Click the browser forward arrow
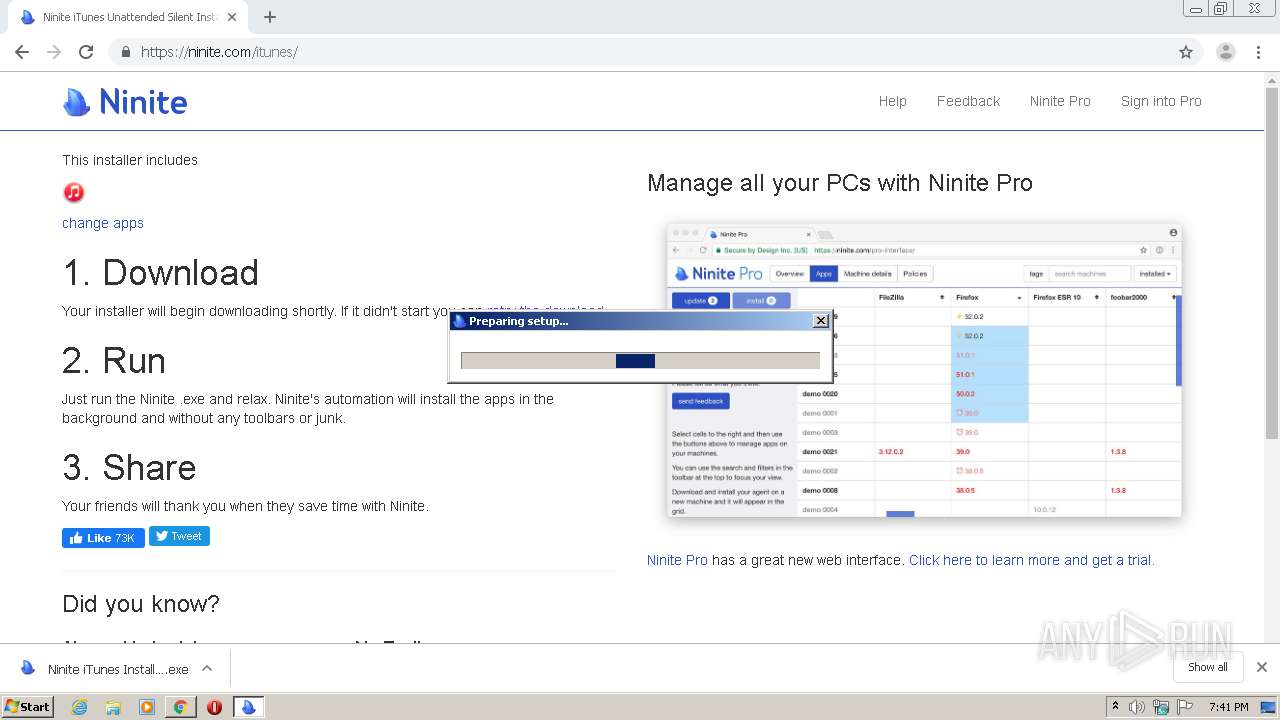 coord(54,52)
